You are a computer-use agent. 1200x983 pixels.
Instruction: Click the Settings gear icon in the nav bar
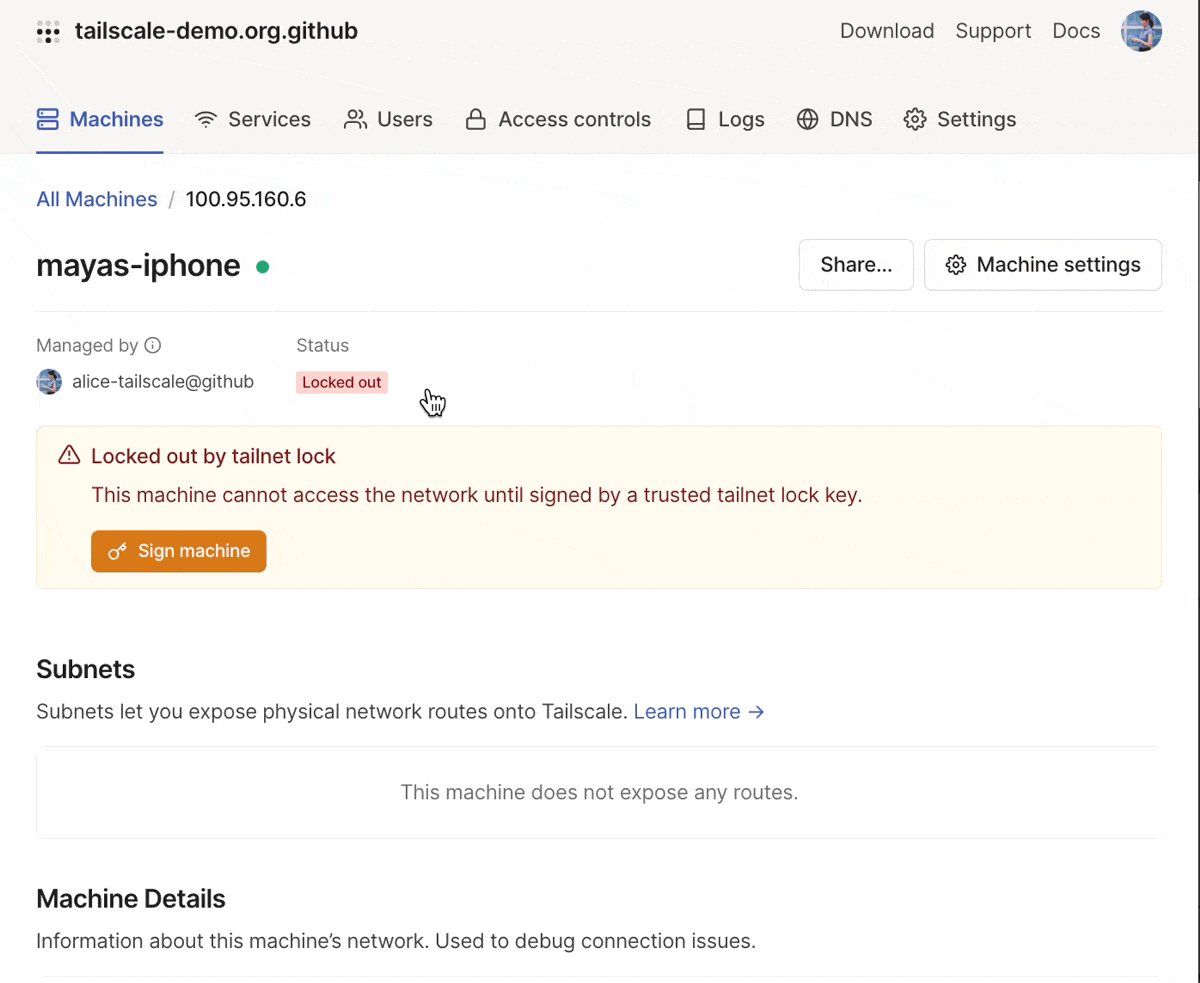[915, 120]
